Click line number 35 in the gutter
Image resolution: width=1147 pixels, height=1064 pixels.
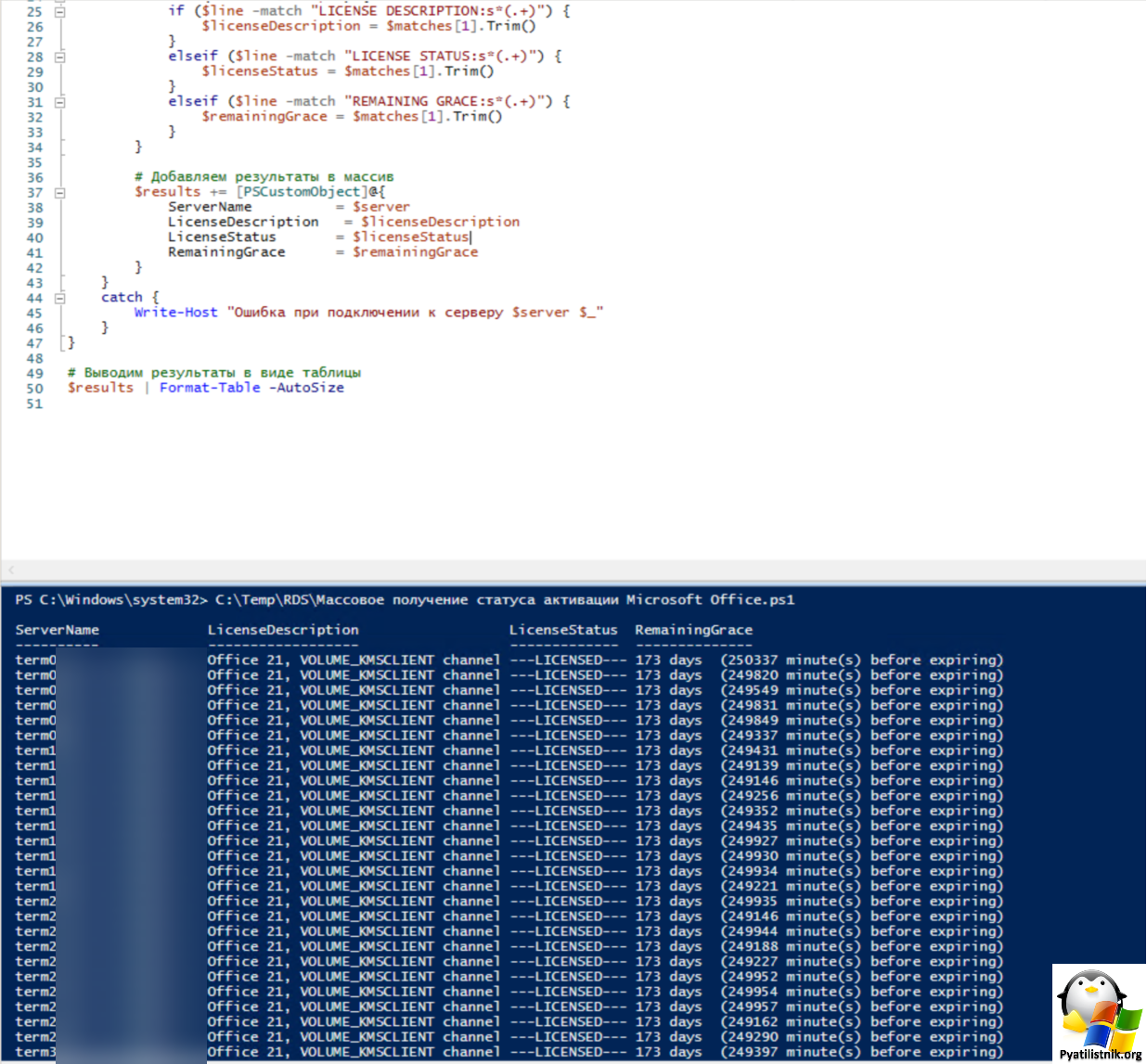click(34, 162)
